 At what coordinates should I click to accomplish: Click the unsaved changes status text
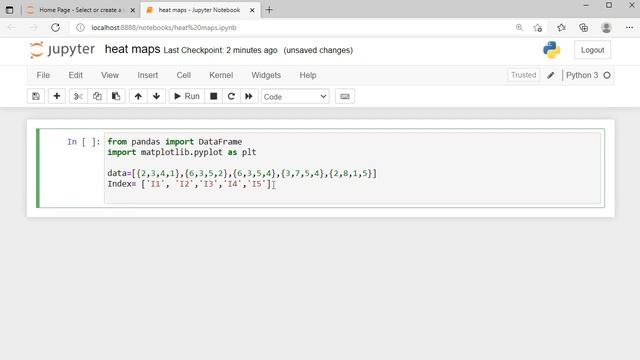tap(318, 50)
